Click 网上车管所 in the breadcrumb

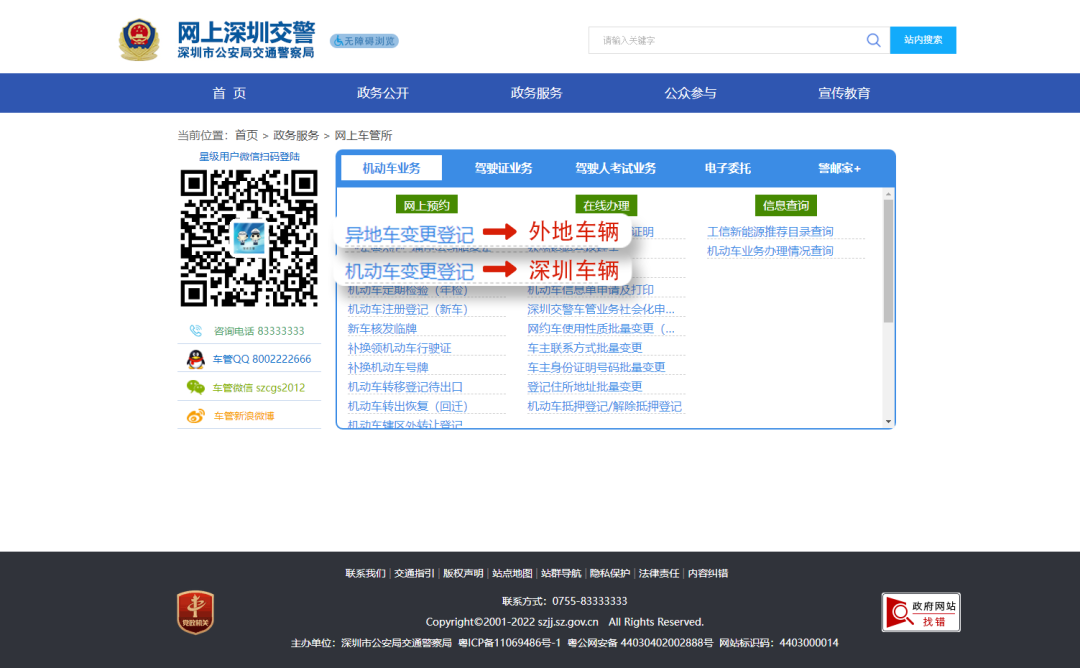pos(363,135)
